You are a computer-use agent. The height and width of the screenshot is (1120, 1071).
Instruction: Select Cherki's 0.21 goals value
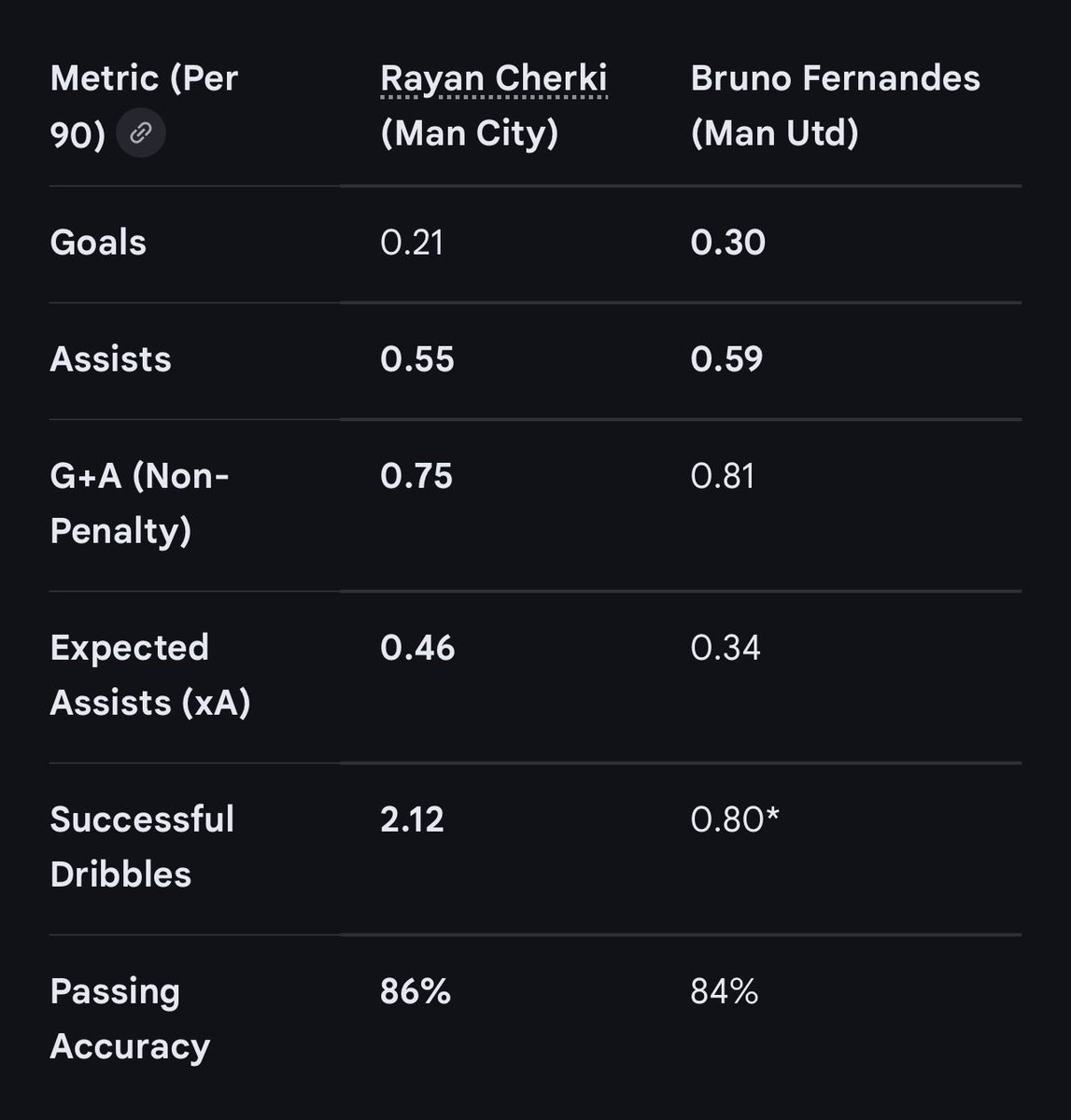pos(412,243)
